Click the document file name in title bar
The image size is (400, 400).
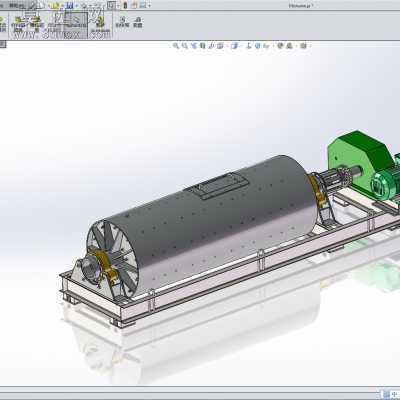[x=301, y=6]
